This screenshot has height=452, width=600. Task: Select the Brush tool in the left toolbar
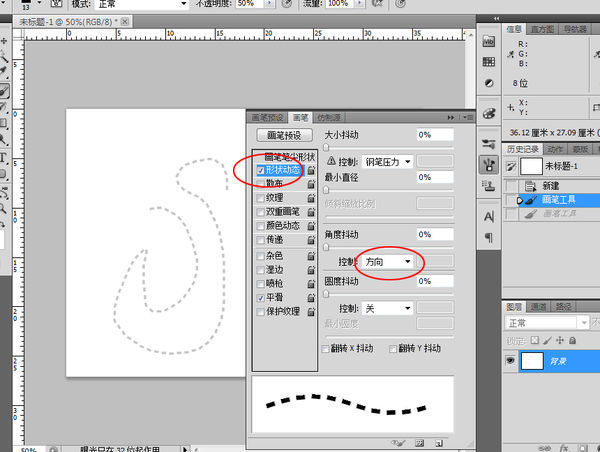coord(4,91)
